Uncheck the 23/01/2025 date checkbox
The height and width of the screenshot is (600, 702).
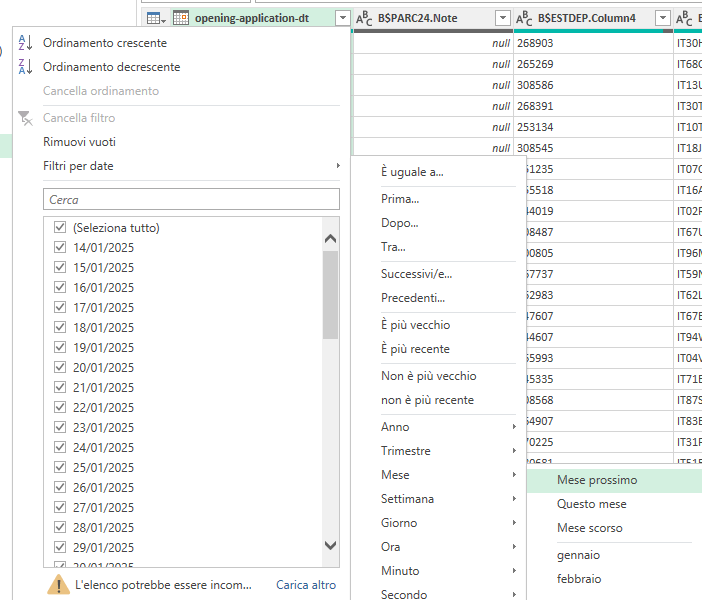tap(60, 427)
